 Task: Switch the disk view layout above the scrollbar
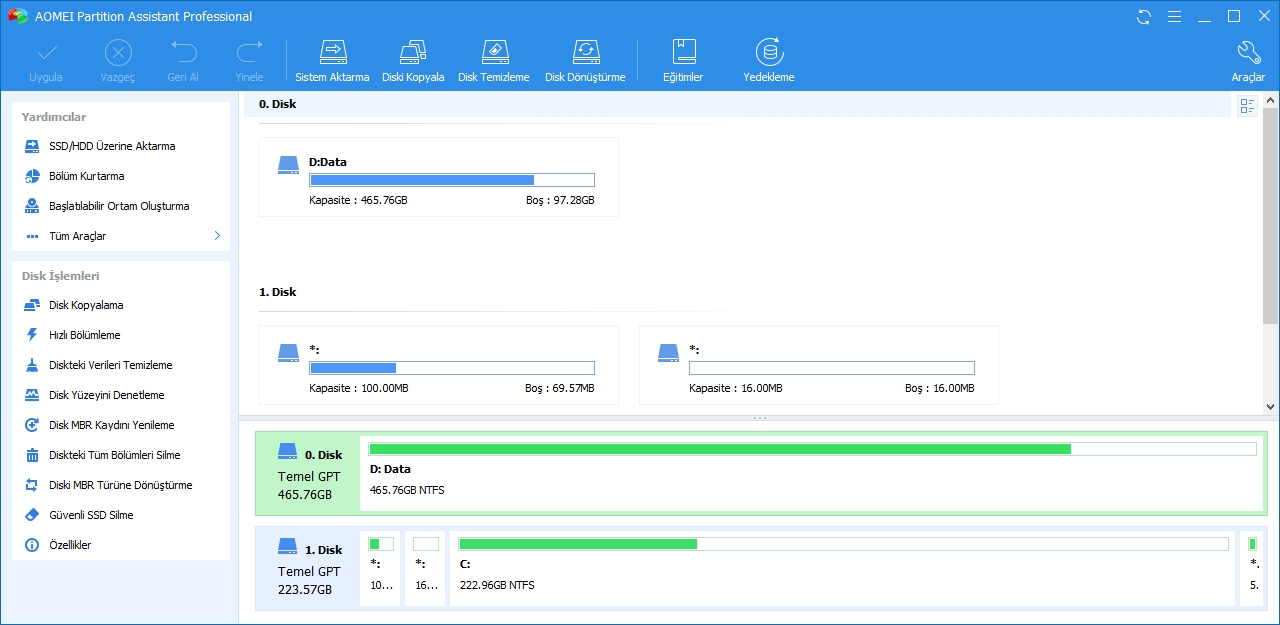tap(1246, 105)
